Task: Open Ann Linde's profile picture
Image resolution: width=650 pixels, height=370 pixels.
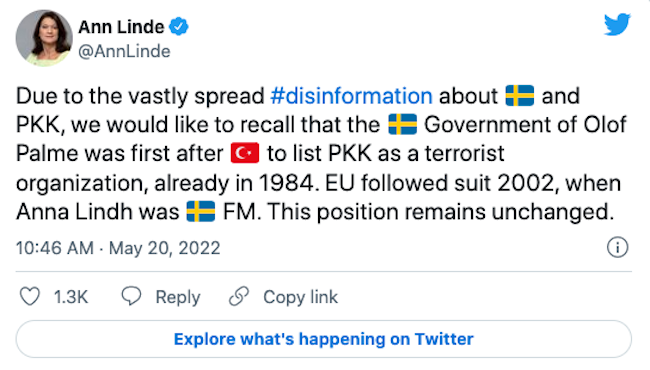Action: point(44,38)
